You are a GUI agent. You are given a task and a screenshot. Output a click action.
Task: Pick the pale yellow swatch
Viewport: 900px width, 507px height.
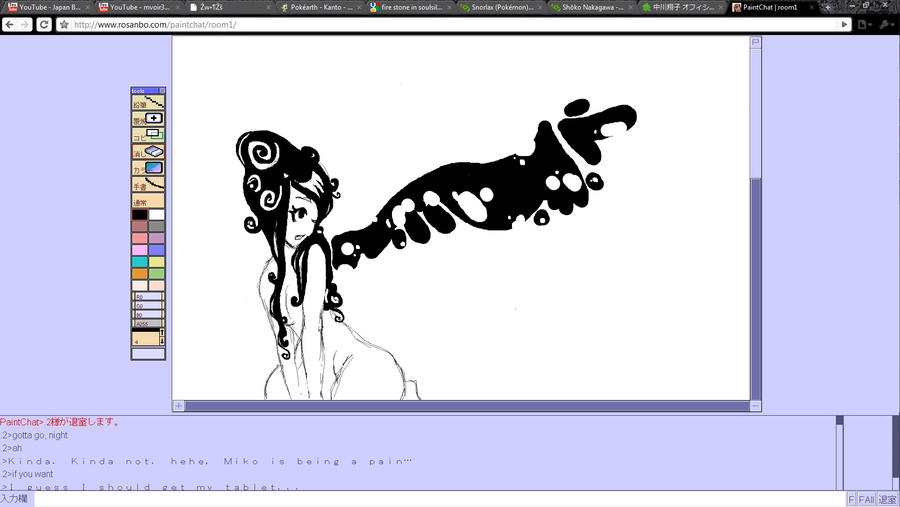click(x=157, y=262)
